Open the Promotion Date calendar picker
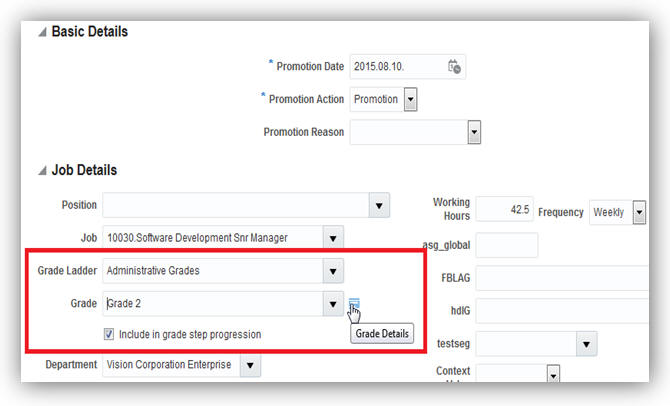The image size is (670, 406). [454, 67]
